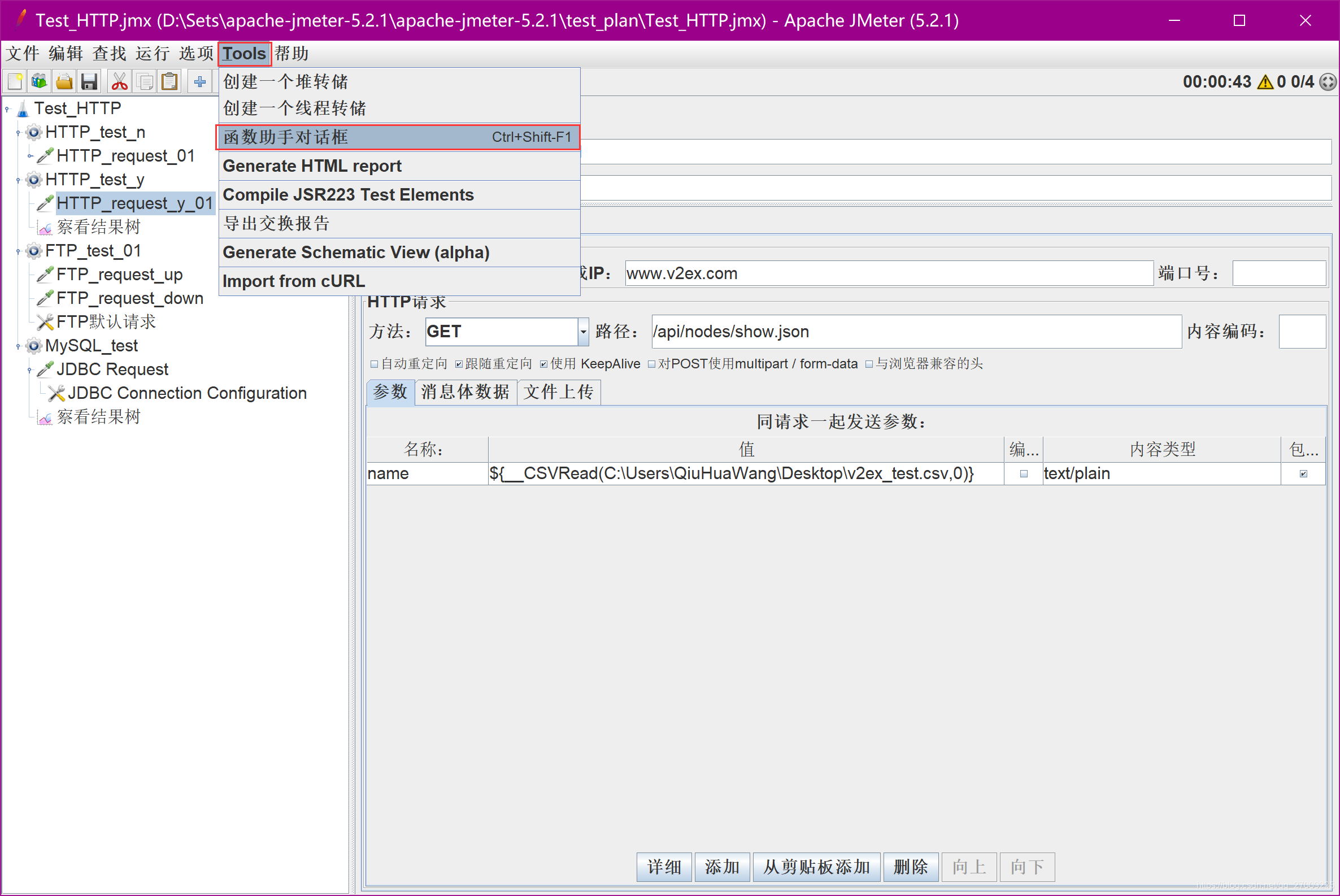Click the Open file folder icon
Screen dimensions: 1340x896
pos(64,82)
